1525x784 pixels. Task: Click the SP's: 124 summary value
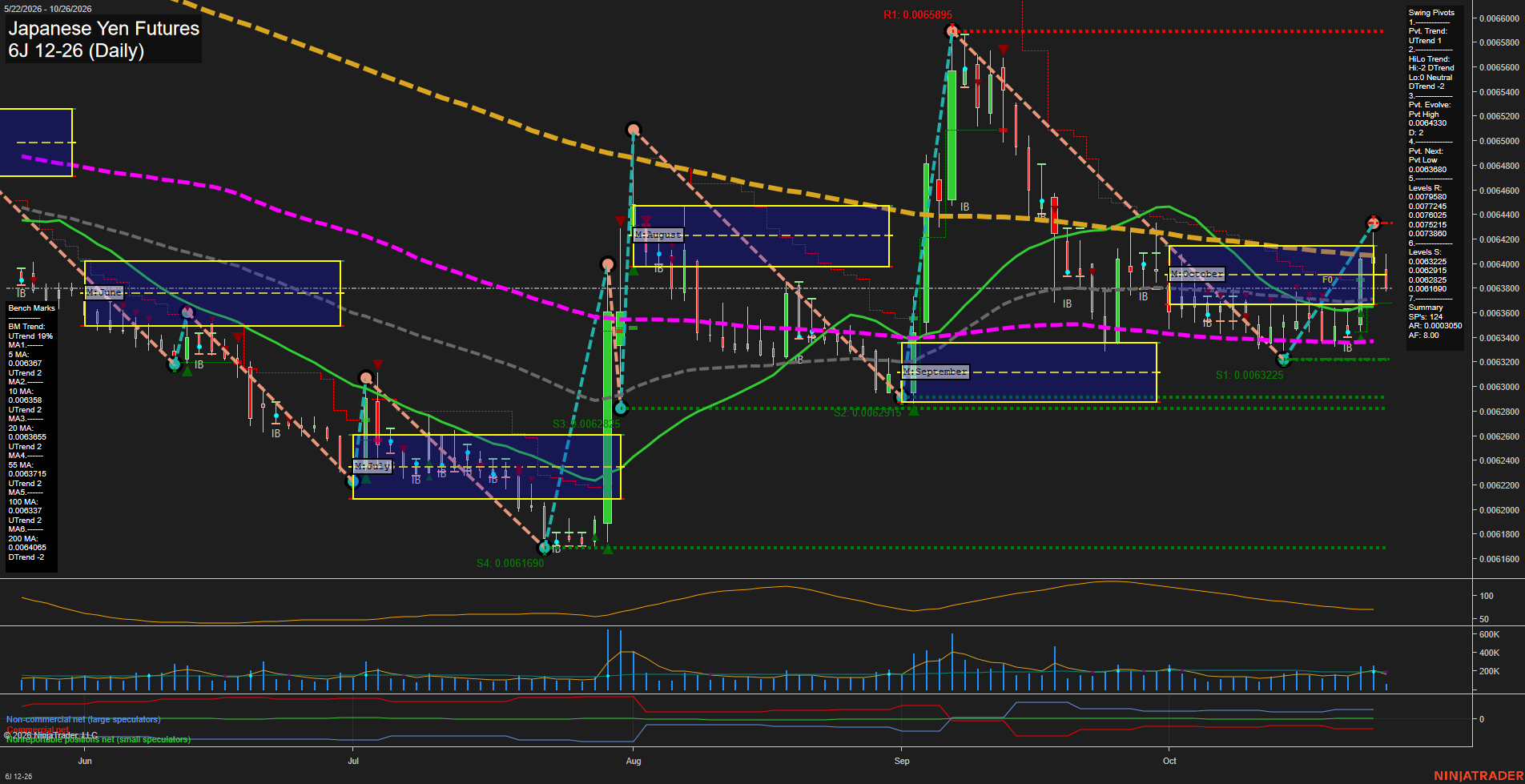click(1426, 317)
